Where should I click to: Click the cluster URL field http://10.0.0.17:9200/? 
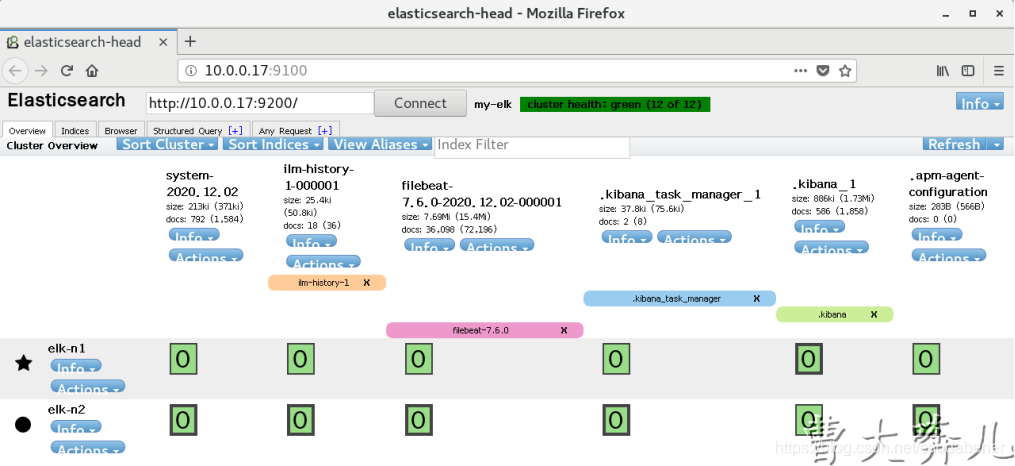pyautogui.click(x=260, y=104)
